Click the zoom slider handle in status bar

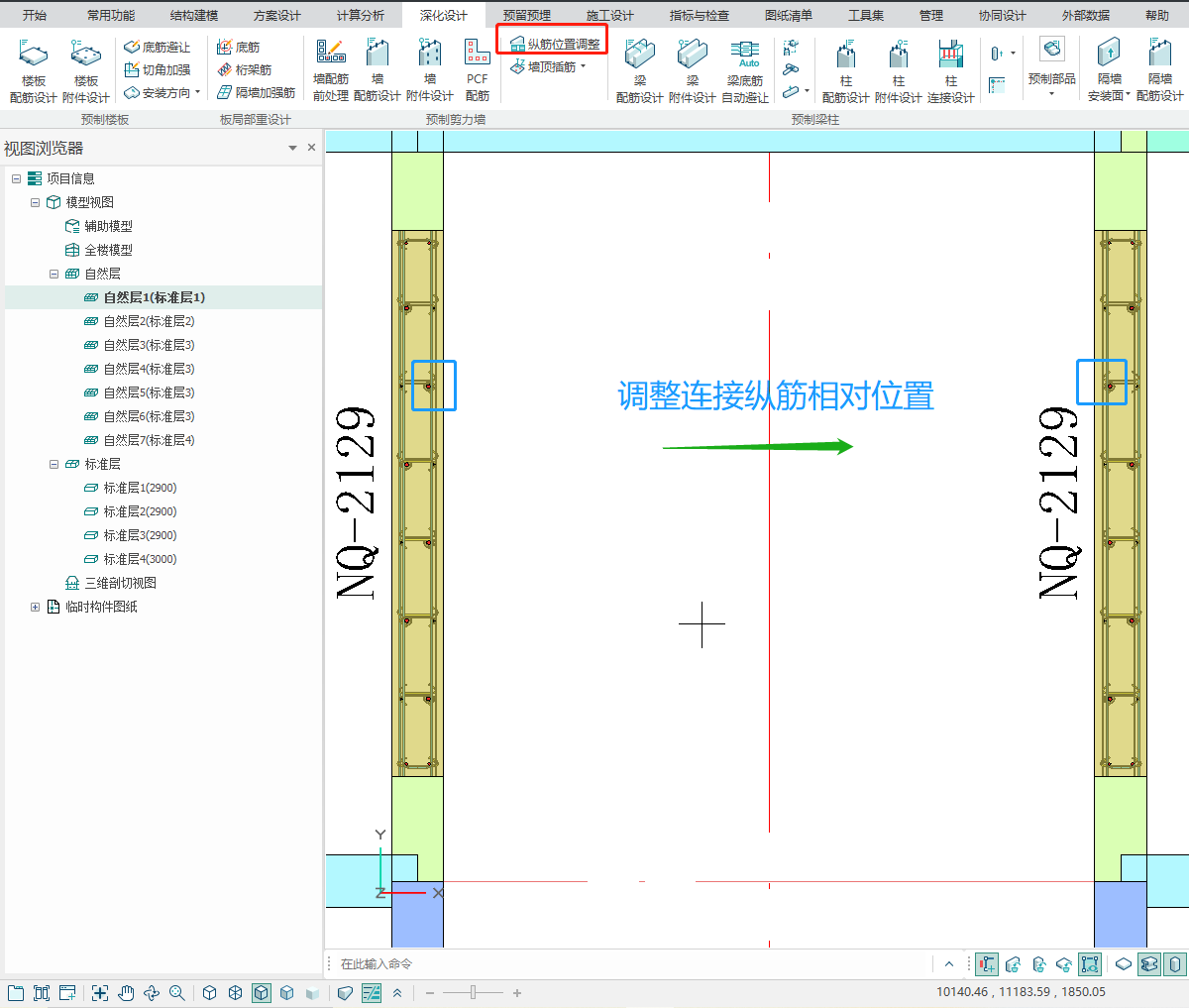click(474, 992)
